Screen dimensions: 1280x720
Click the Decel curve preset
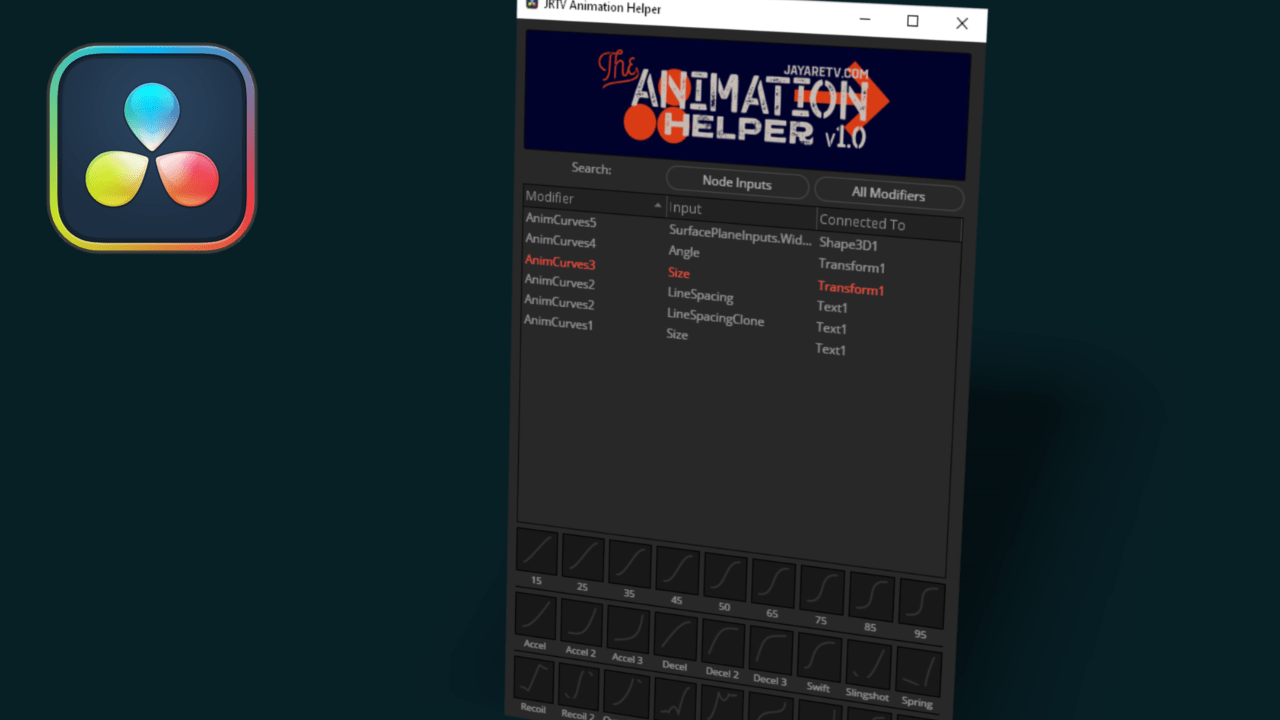click(x=675, y=640)
